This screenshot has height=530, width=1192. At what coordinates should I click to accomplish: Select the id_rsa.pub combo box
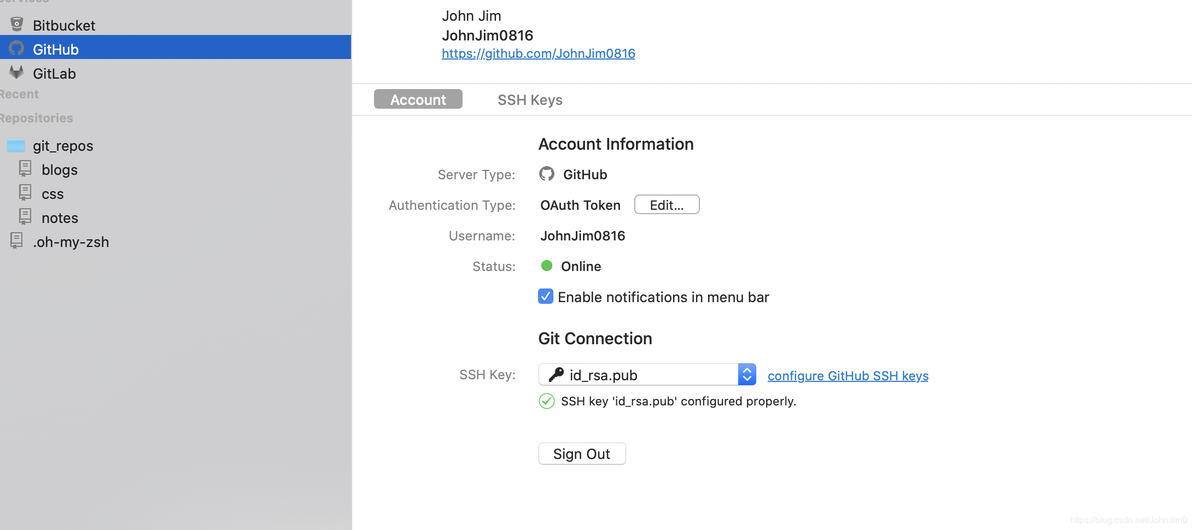pos(640,375)
